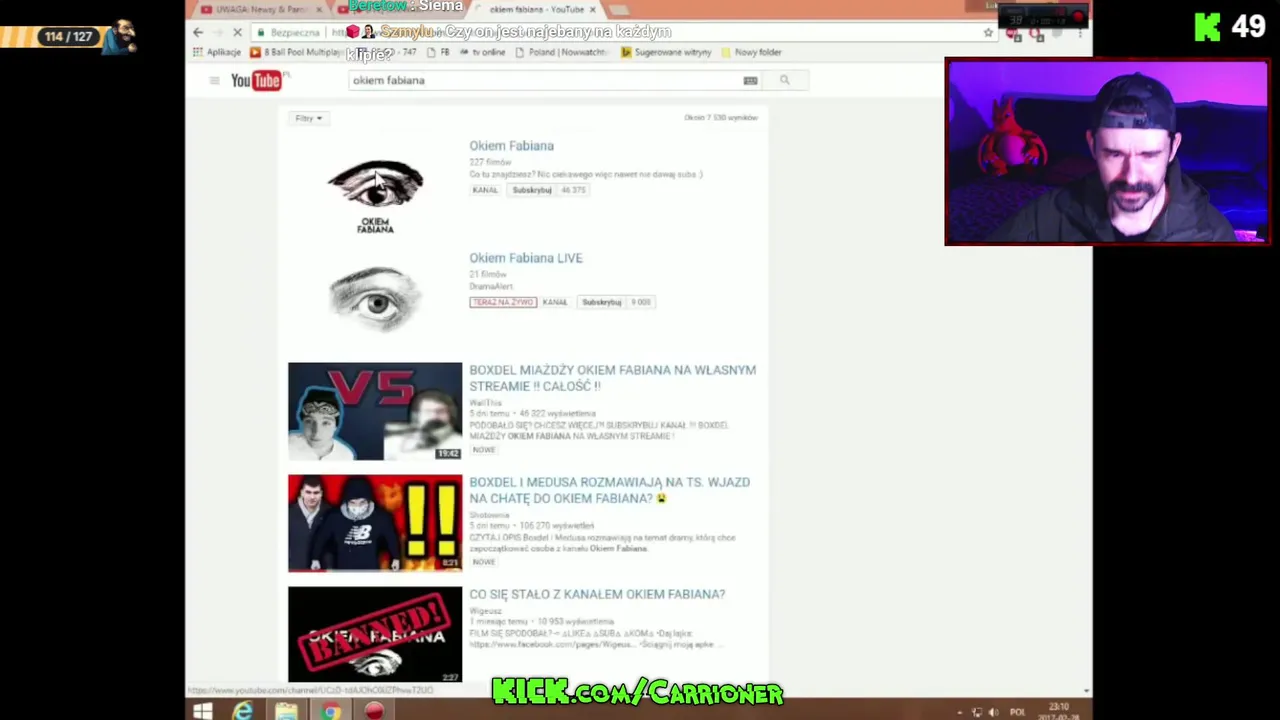Image resolution: width=1280 pixels, height=720 pixels.
Task: Open the BOXDEL I MEDUSA ROZMAWIAJĄ NA TS video
Action: click(609, 490)
